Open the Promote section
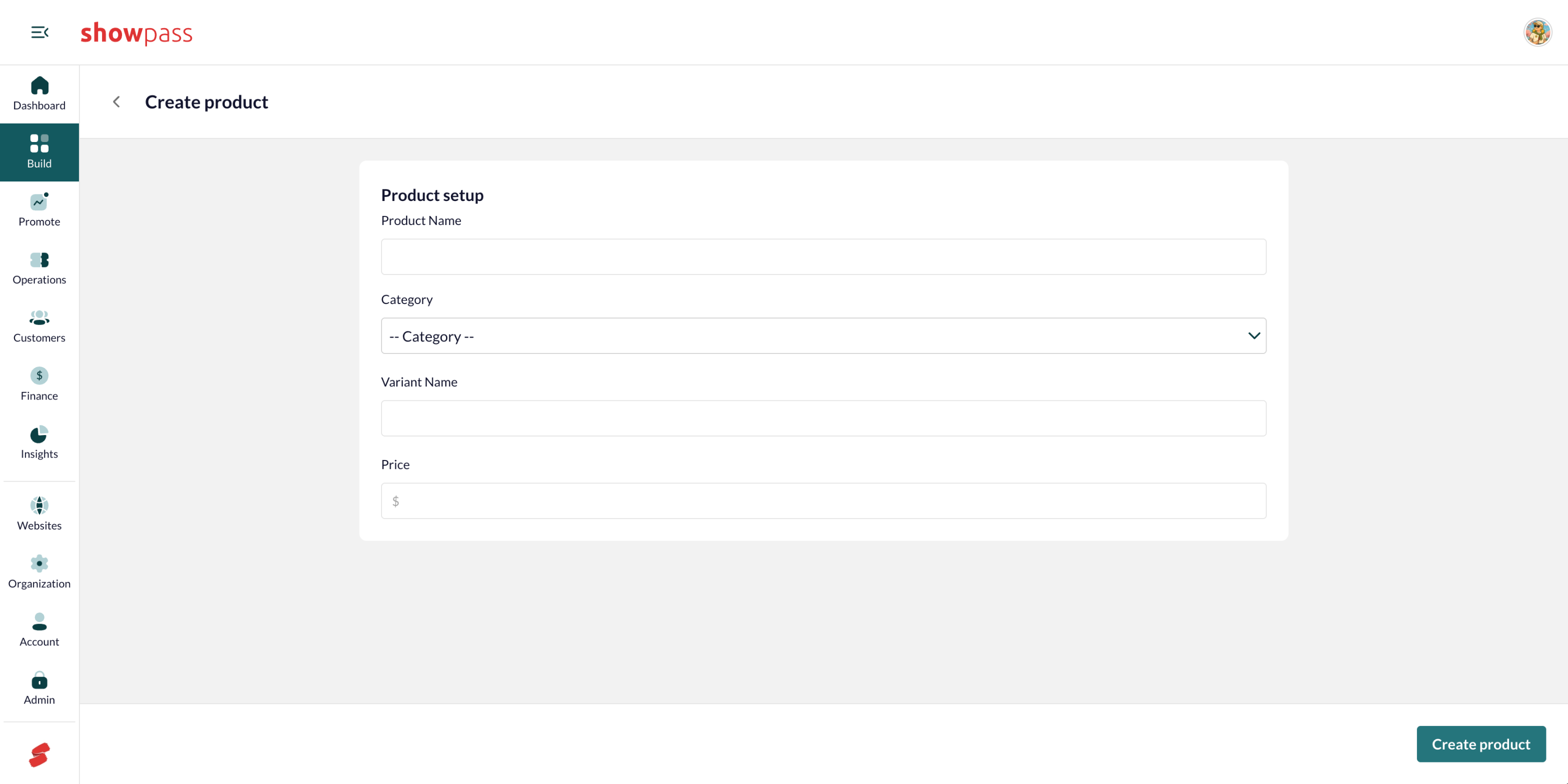Viewport: 1568px width, 784px height. coord(39,210)
